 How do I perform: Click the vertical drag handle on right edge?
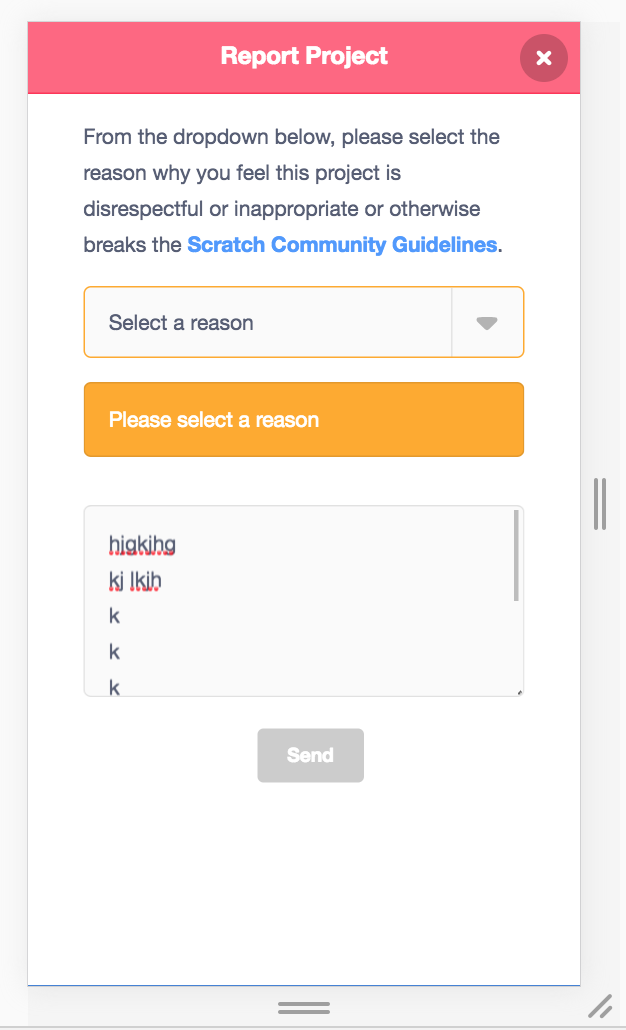[600, 506]
